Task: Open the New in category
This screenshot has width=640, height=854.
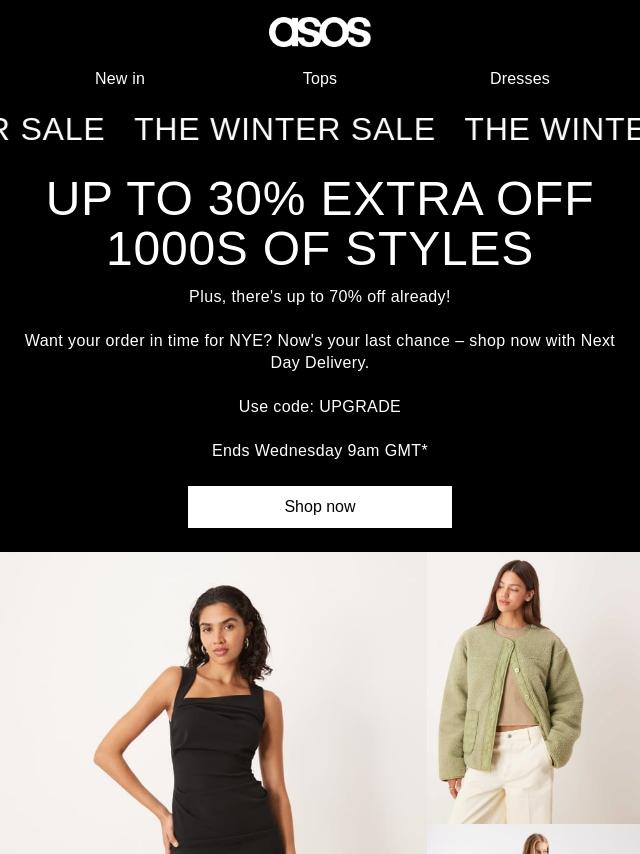Action: pos(120,78)
